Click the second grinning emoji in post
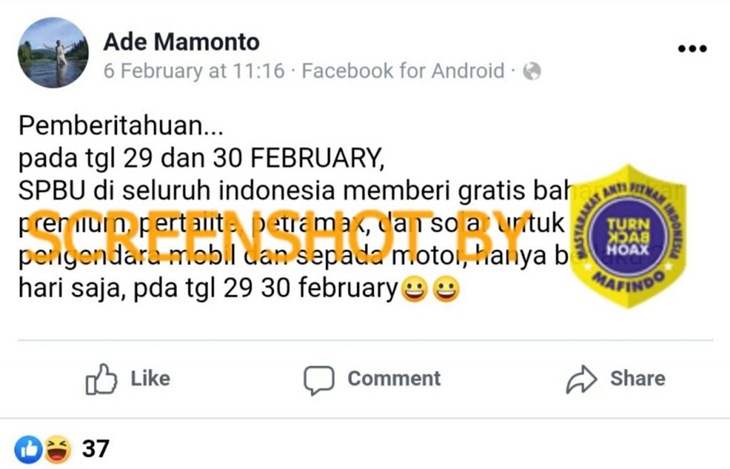 click(x=446, y=289)
